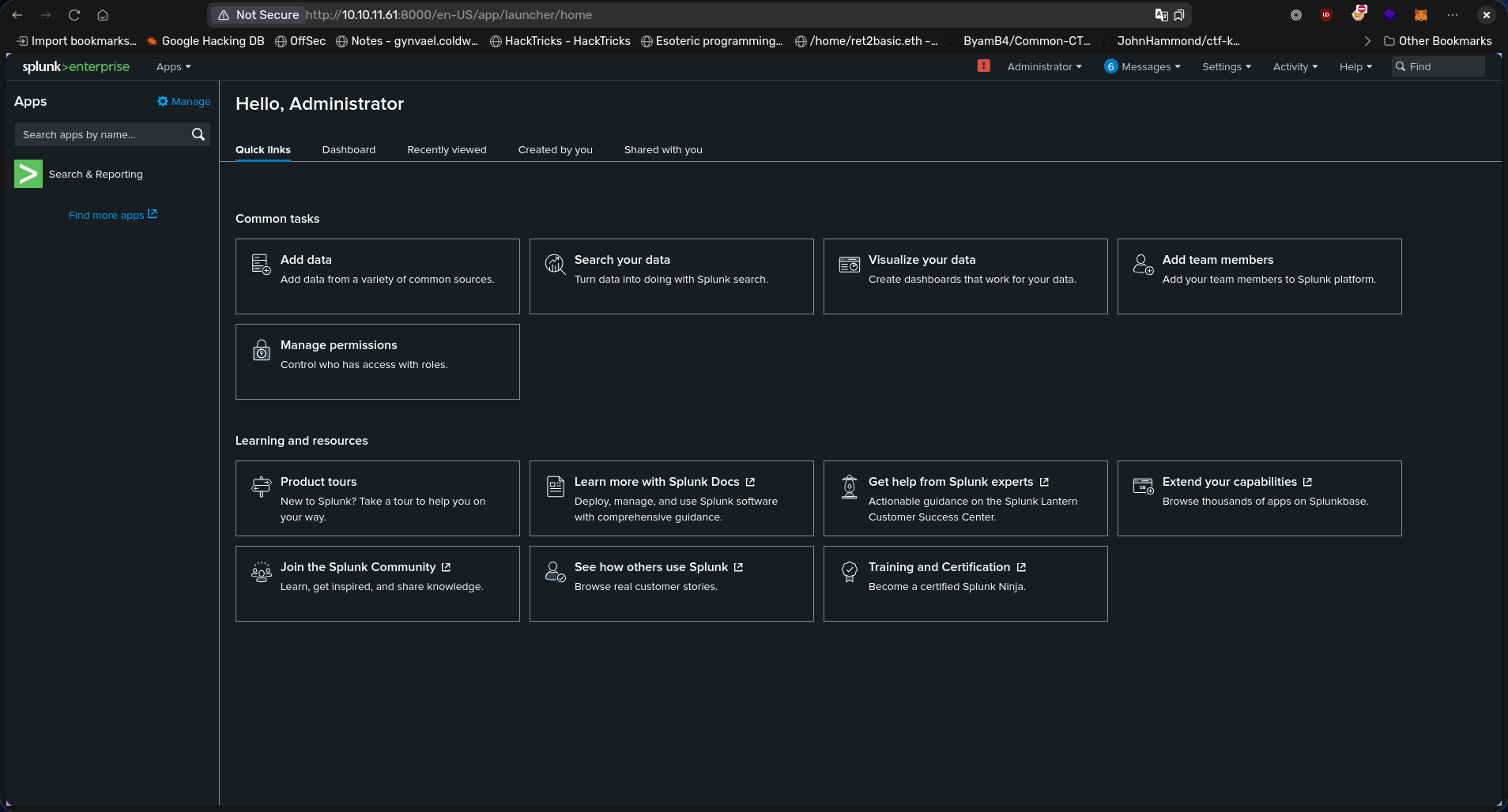The image size is (1508, 812).
Task: Click the Product tours card title
Action: pos(319,481)
